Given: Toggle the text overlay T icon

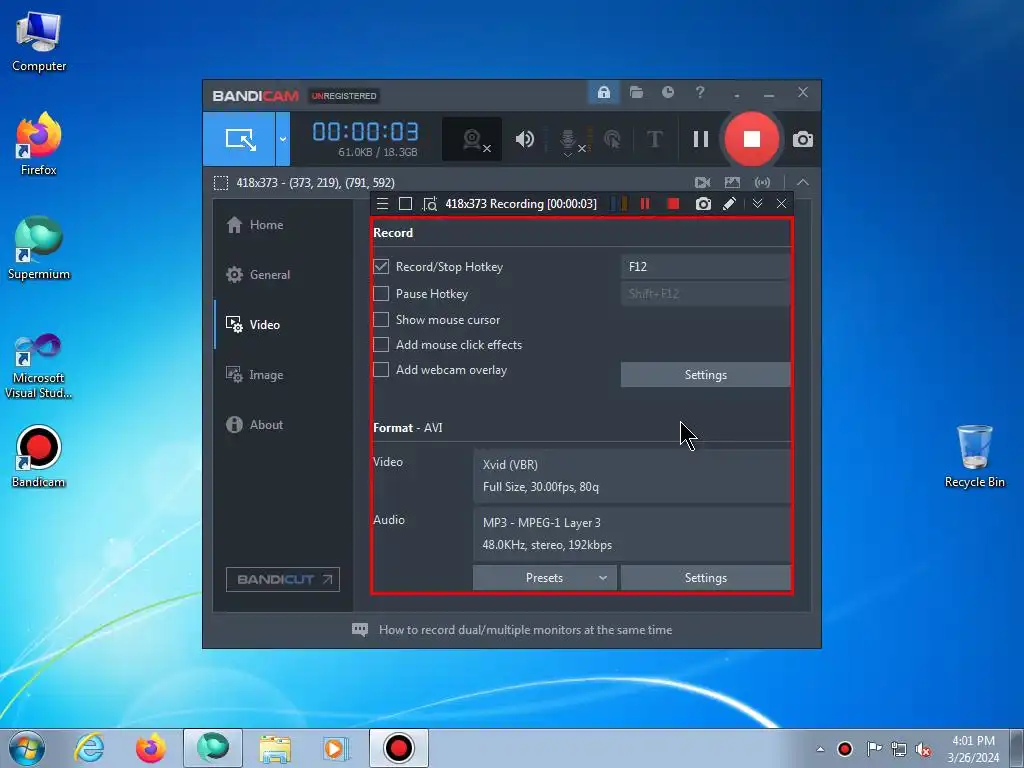Looking at the screenshot, I should (654, 139).
